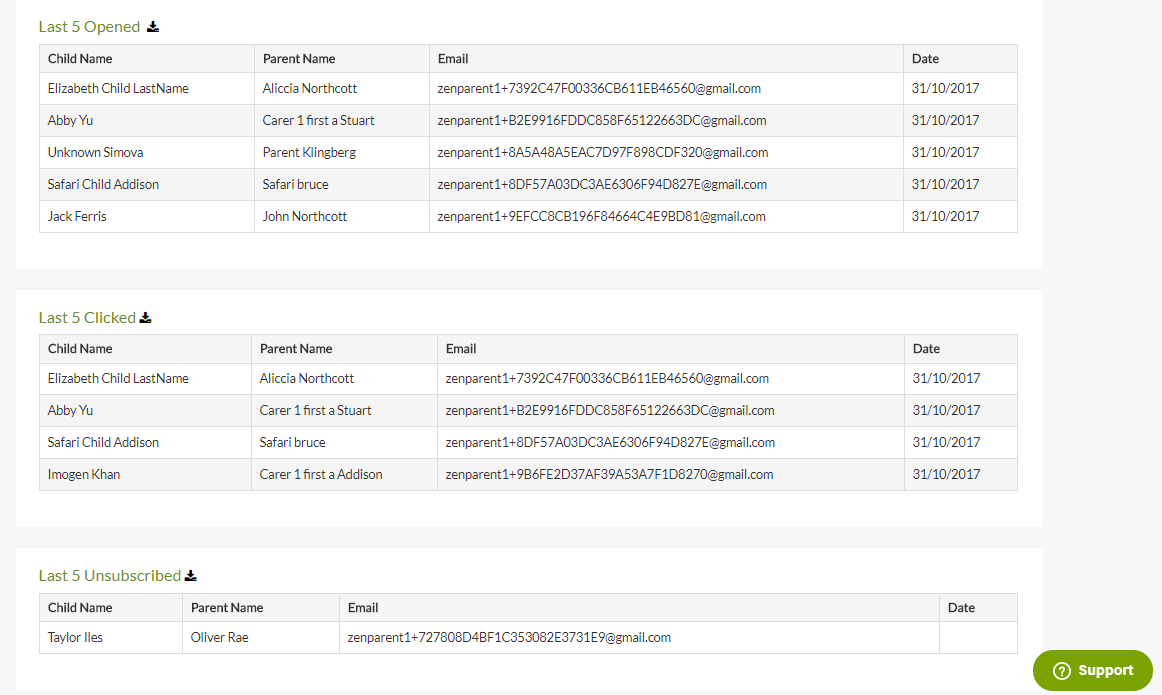The image size is (1162, 695).
Task: Click Aliccia Northcott in Last 5 Clicked
Action: pos(307,378)
